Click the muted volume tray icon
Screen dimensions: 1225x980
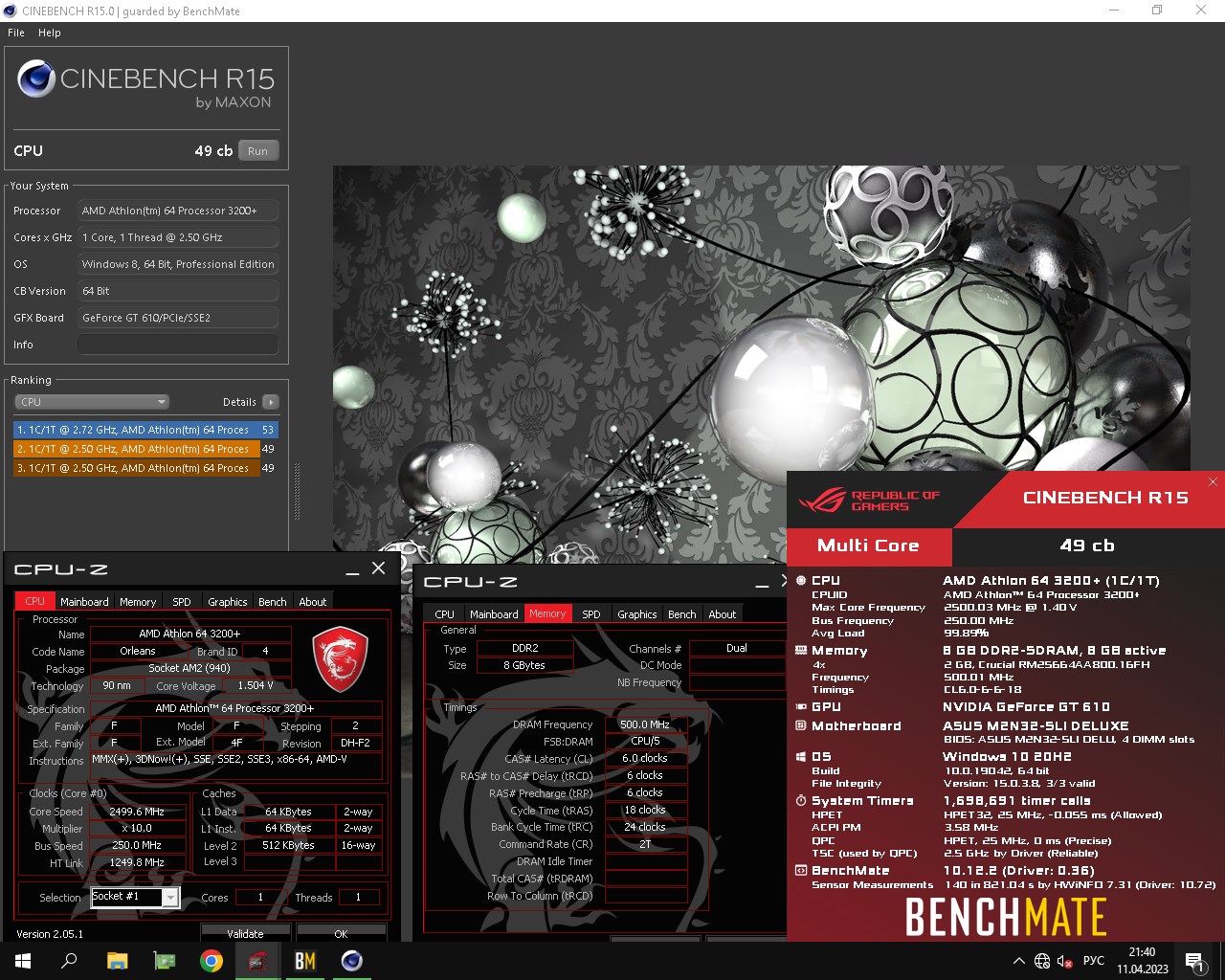(1064, 961)
